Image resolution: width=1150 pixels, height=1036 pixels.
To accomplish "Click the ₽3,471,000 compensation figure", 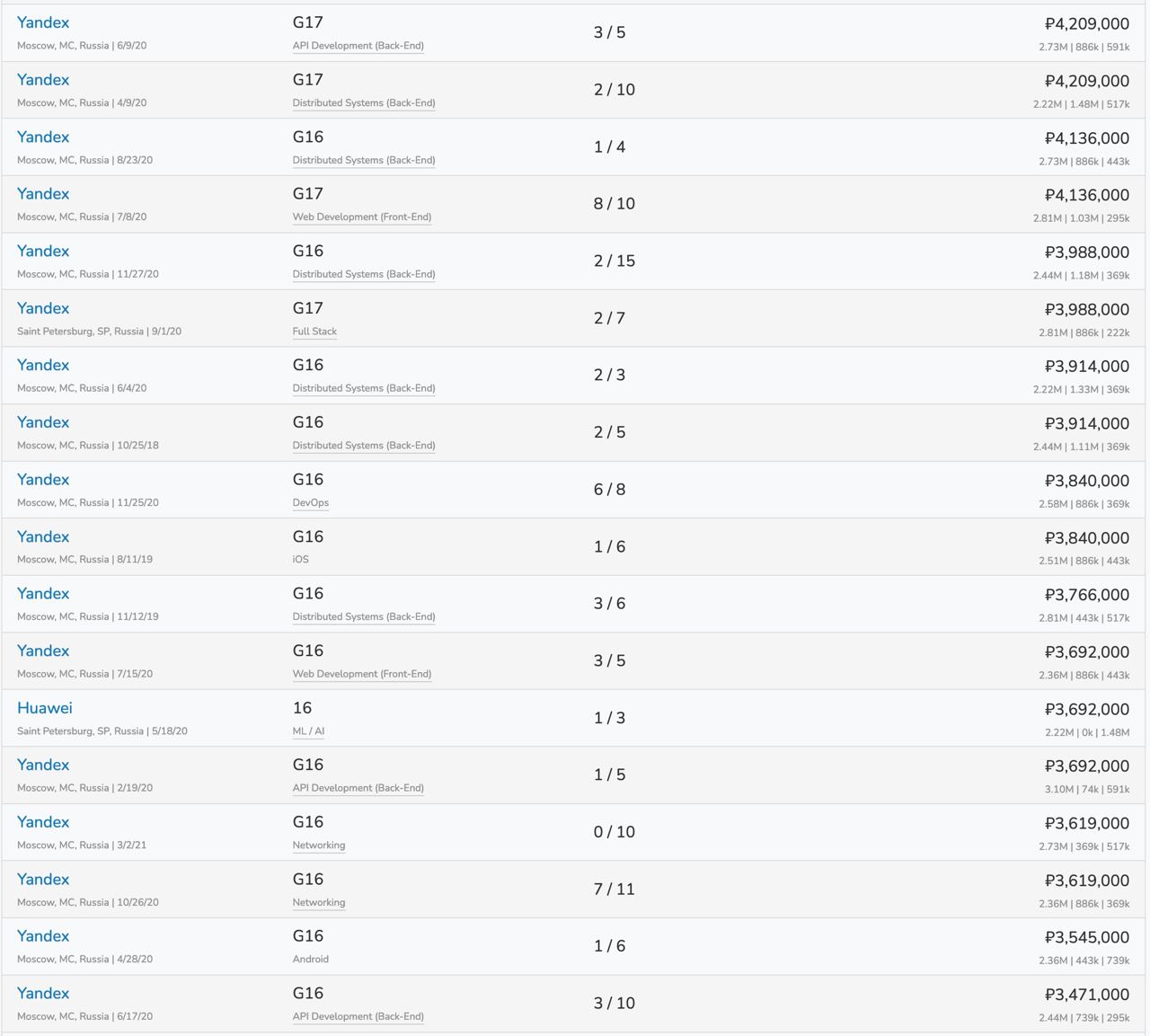I will [1087, 995].
